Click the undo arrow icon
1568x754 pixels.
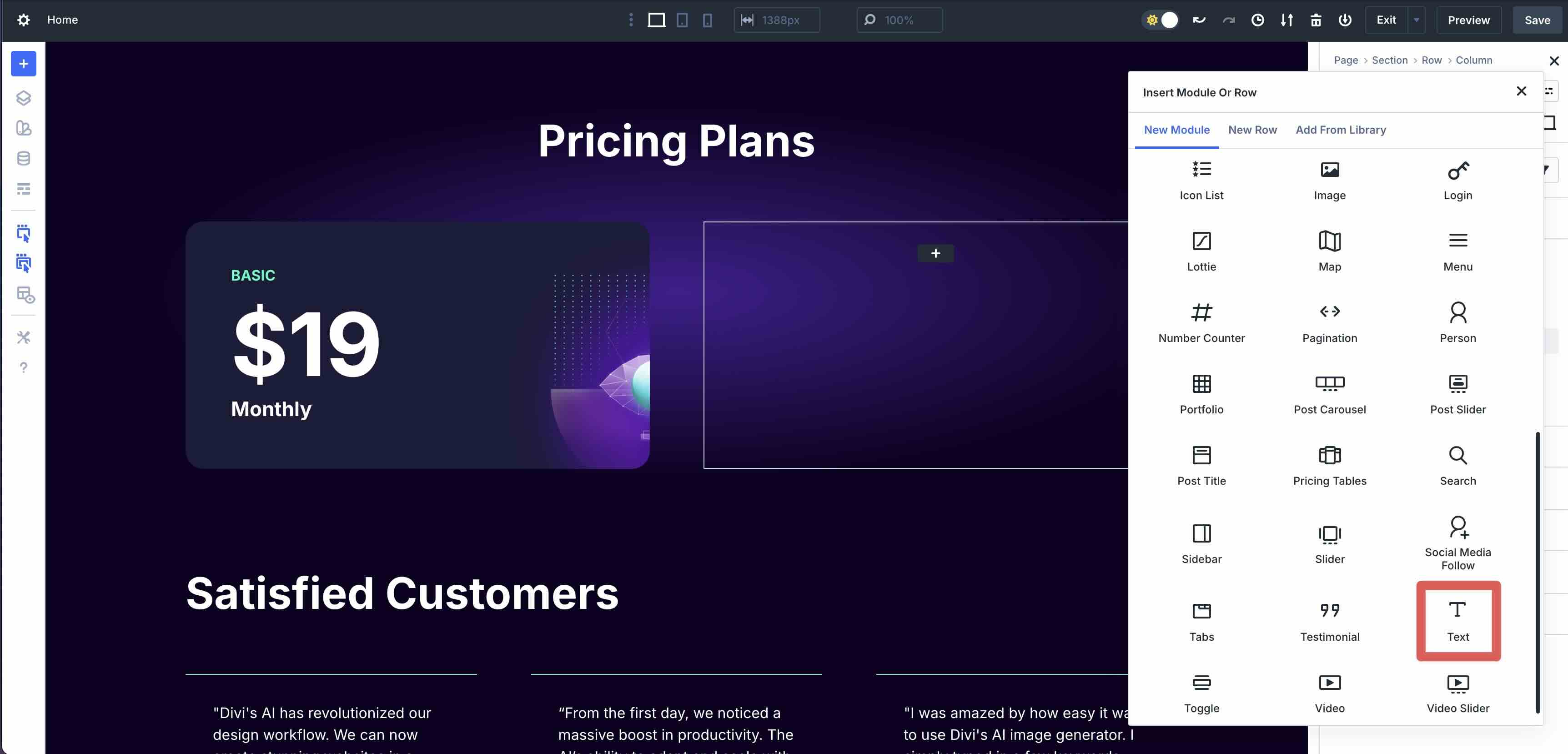tap(1199, 20)
